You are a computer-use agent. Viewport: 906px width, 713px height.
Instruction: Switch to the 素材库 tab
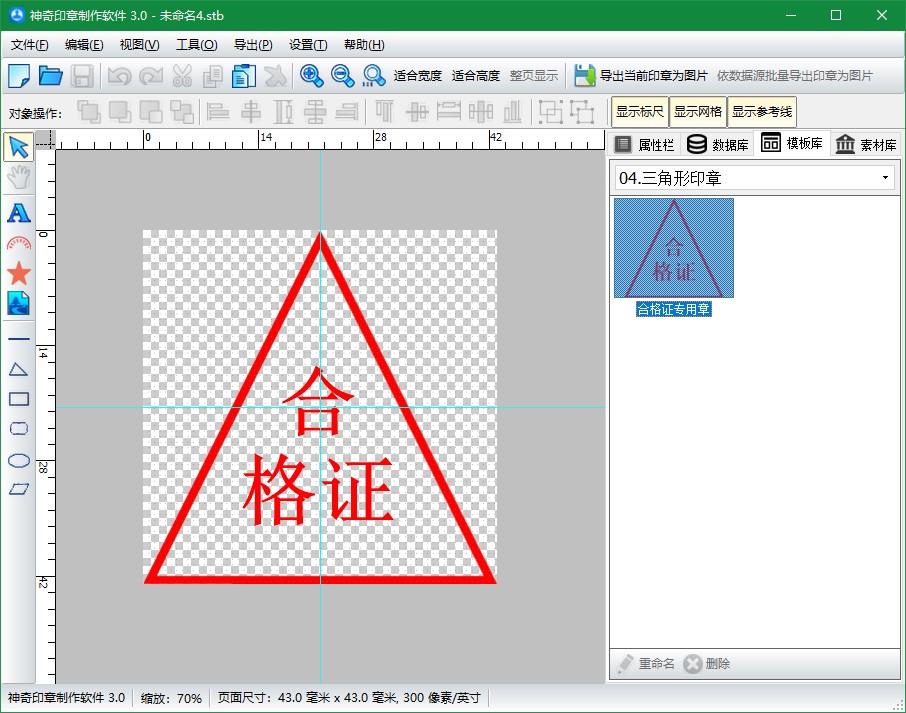[866, 144]
